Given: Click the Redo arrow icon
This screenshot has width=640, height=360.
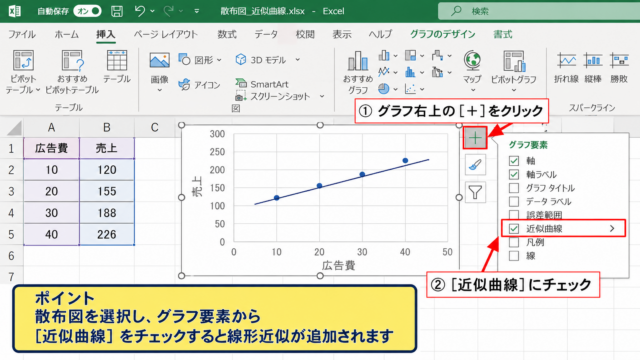Looking at the screenshot, I should 168,11.
